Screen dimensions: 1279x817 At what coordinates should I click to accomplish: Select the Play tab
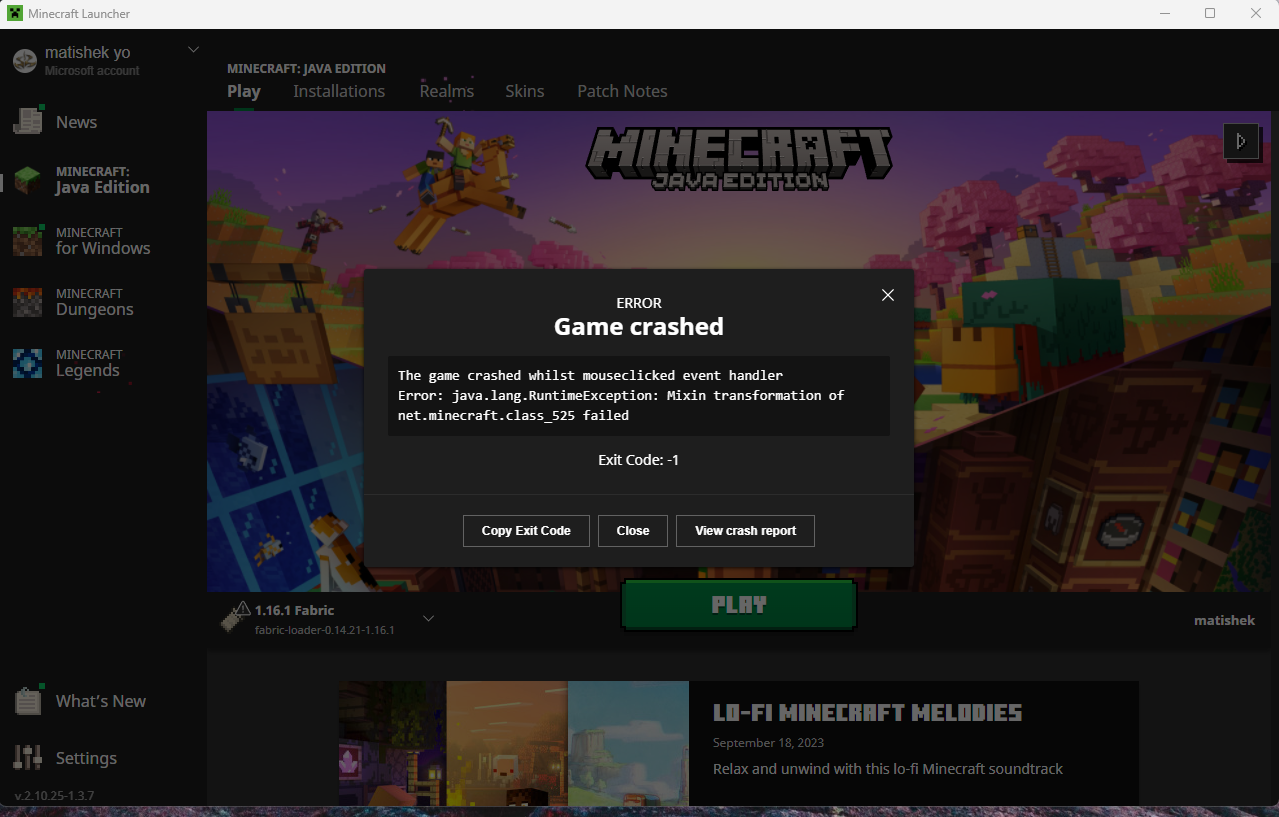pyautogui.click(x=243, y=91)
